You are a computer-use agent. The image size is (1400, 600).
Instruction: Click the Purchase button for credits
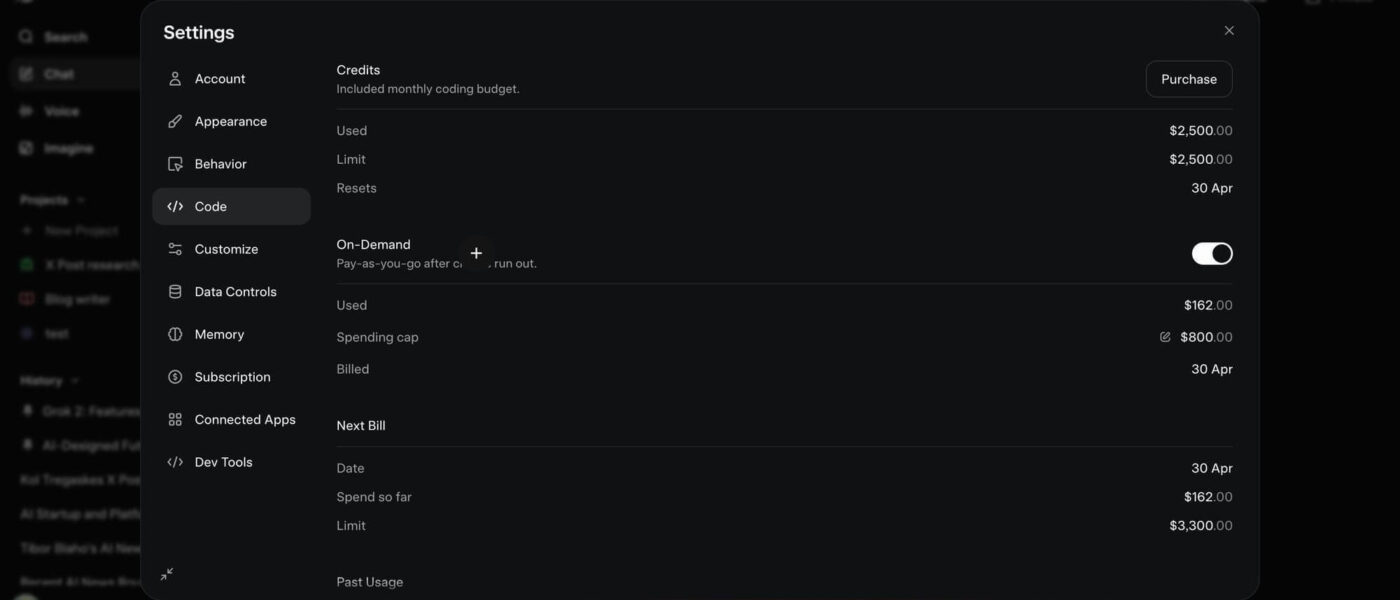[x=1189, y=78]
